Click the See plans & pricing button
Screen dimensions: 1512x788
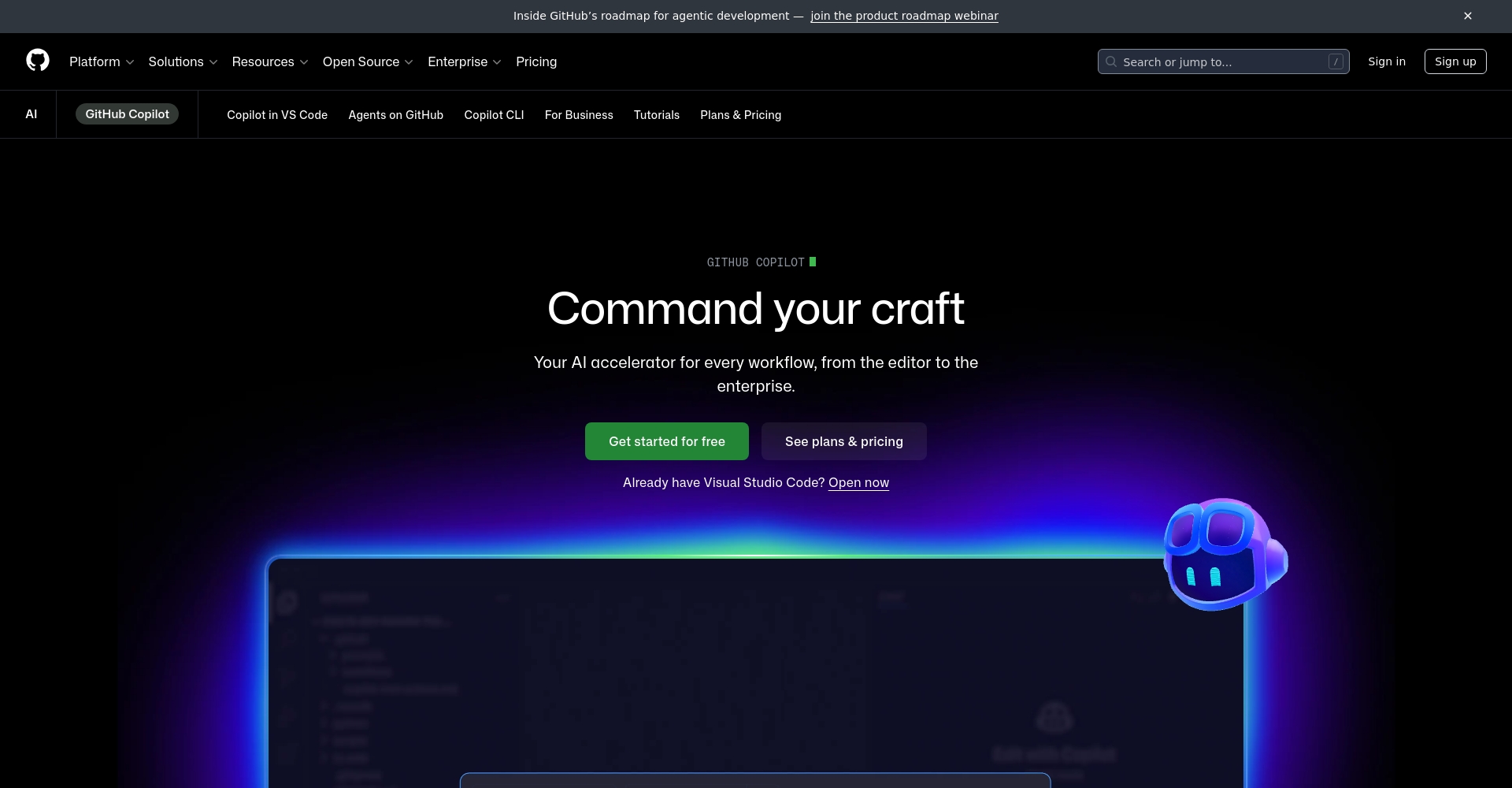[x=843, y=441]
